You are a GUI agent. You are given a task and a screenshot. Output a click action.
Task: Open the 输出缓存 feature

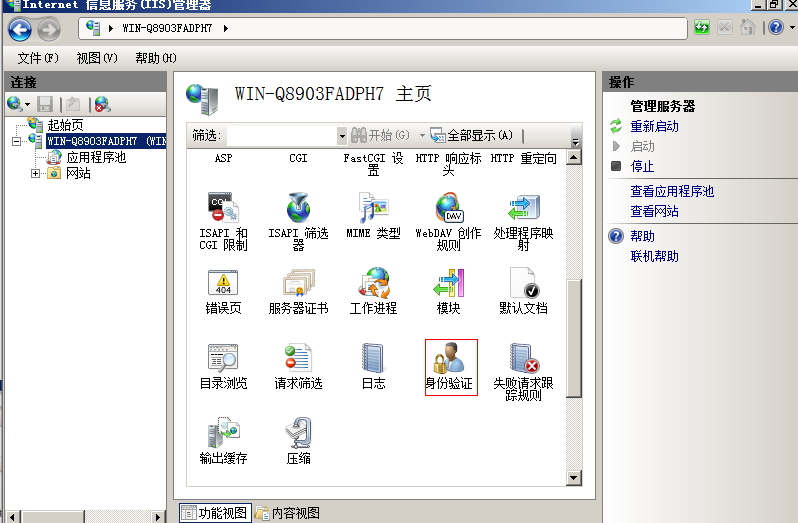tap(223, 441)
